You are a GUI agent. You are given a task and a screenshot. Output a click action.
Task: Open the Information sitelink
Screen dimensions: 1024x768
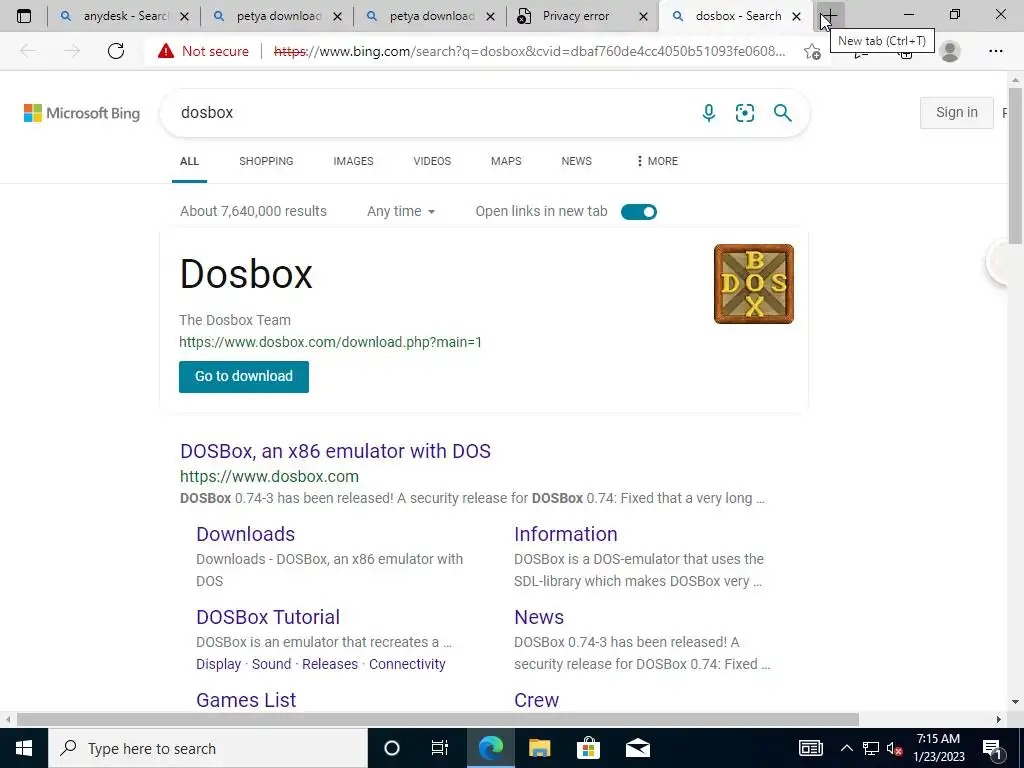point(566,534)
